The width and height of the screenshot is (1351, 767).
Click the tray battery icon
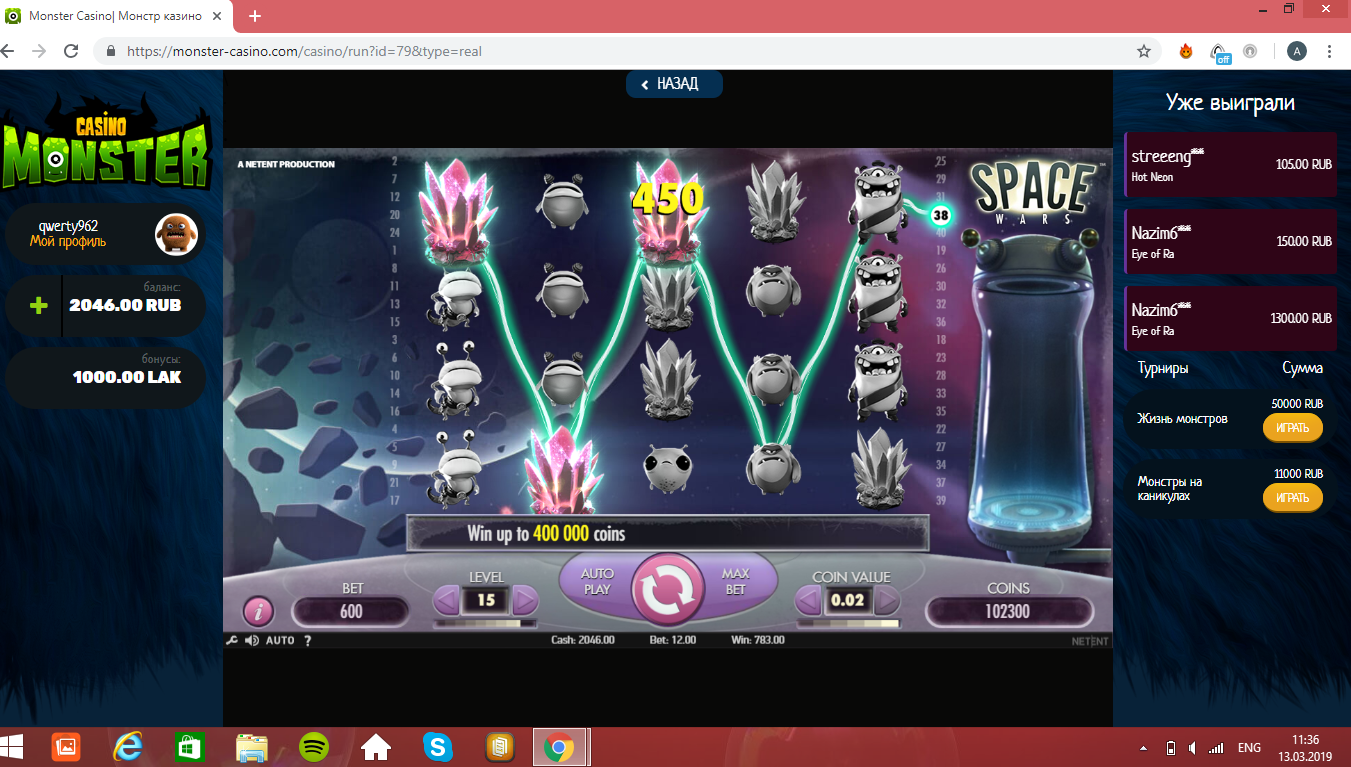point(1171,748)
